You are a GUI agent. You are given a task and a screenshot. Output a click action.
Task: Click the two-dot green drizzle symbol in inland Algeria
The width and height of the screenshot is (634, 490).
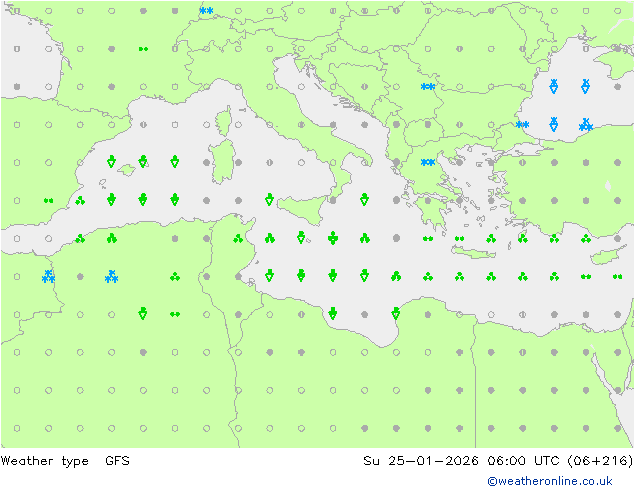tap(175, 314)
